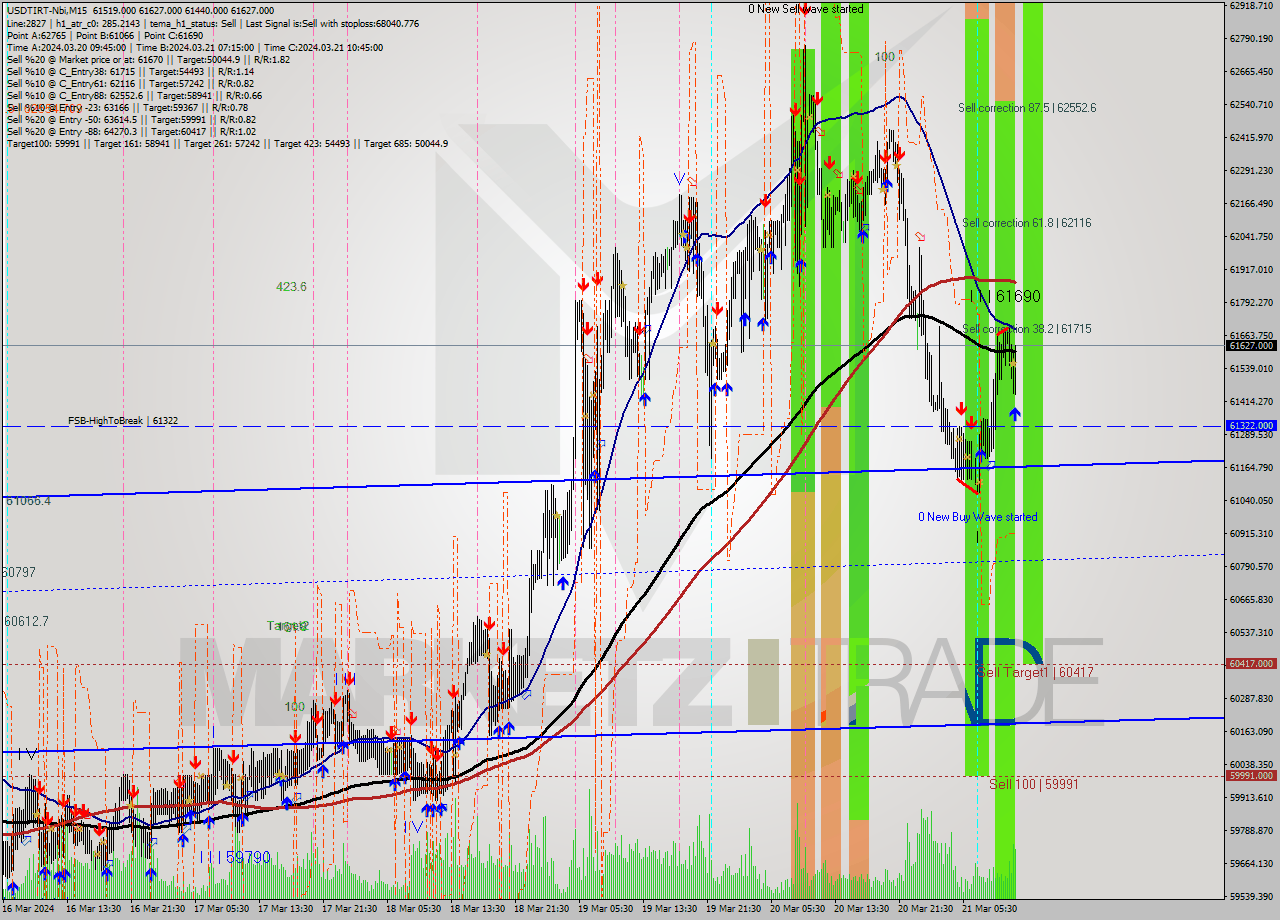This screenshot has width=1280, height=920.
Task: Click the '18 Mar 13:30' time axis label
Action: pos(475,909)
